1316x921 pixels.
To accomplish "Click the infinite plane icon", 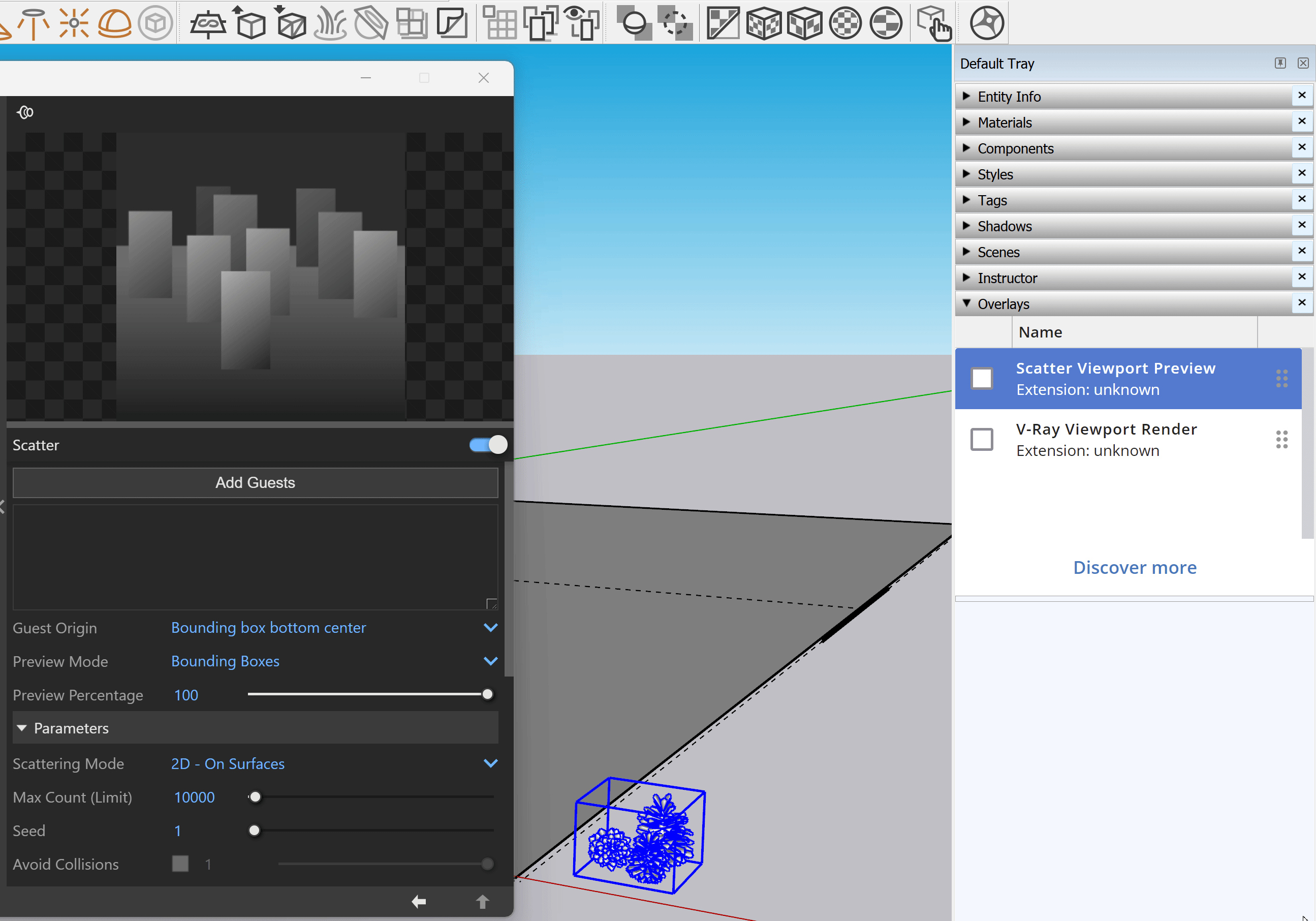I will click(207, 23).
